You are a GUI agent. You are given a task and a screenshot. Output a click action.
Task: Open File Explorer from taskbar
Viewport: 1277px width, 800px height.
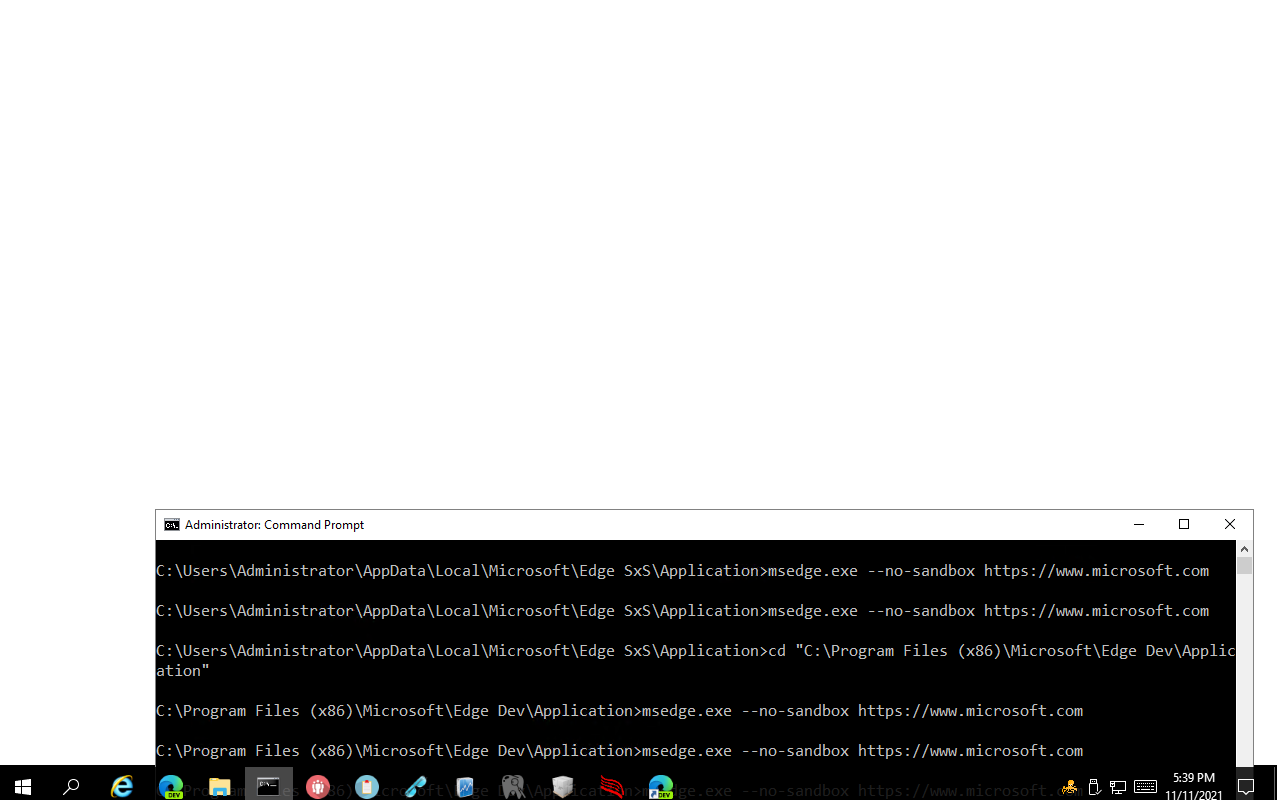click(x=220, y=787)
